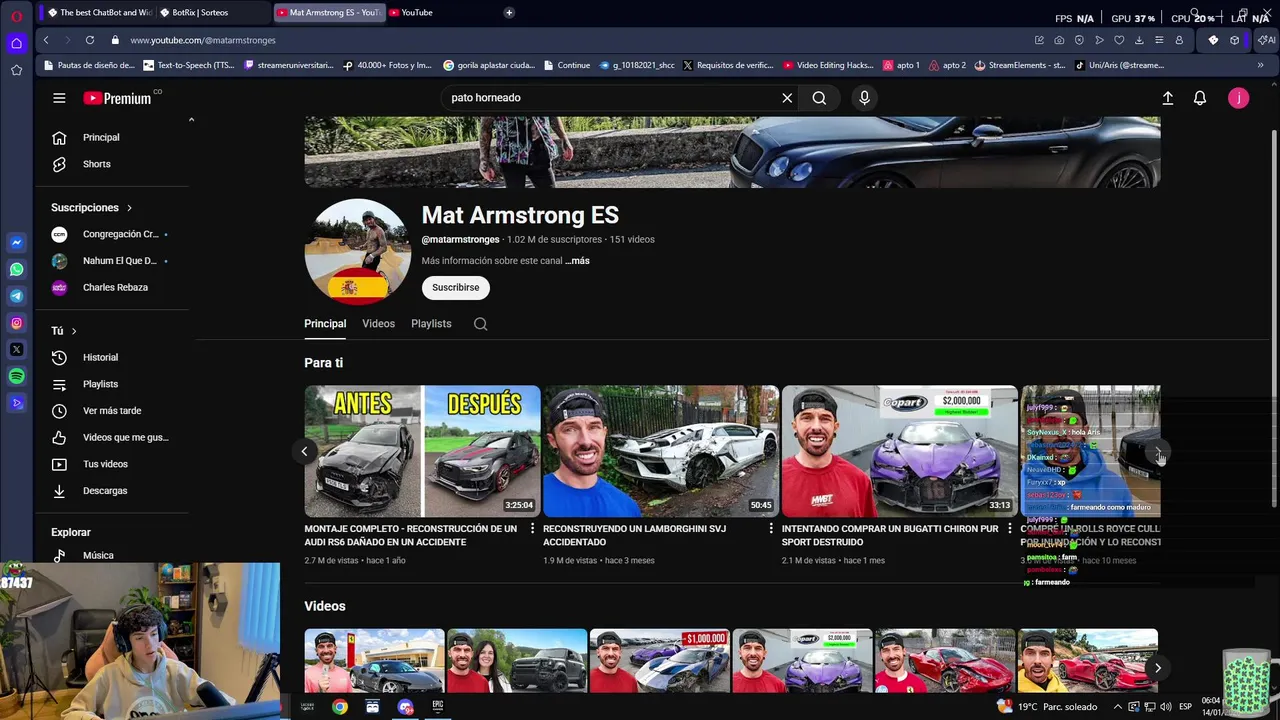
Task: Switch to the best ChatBot tab
Action: 98,13
